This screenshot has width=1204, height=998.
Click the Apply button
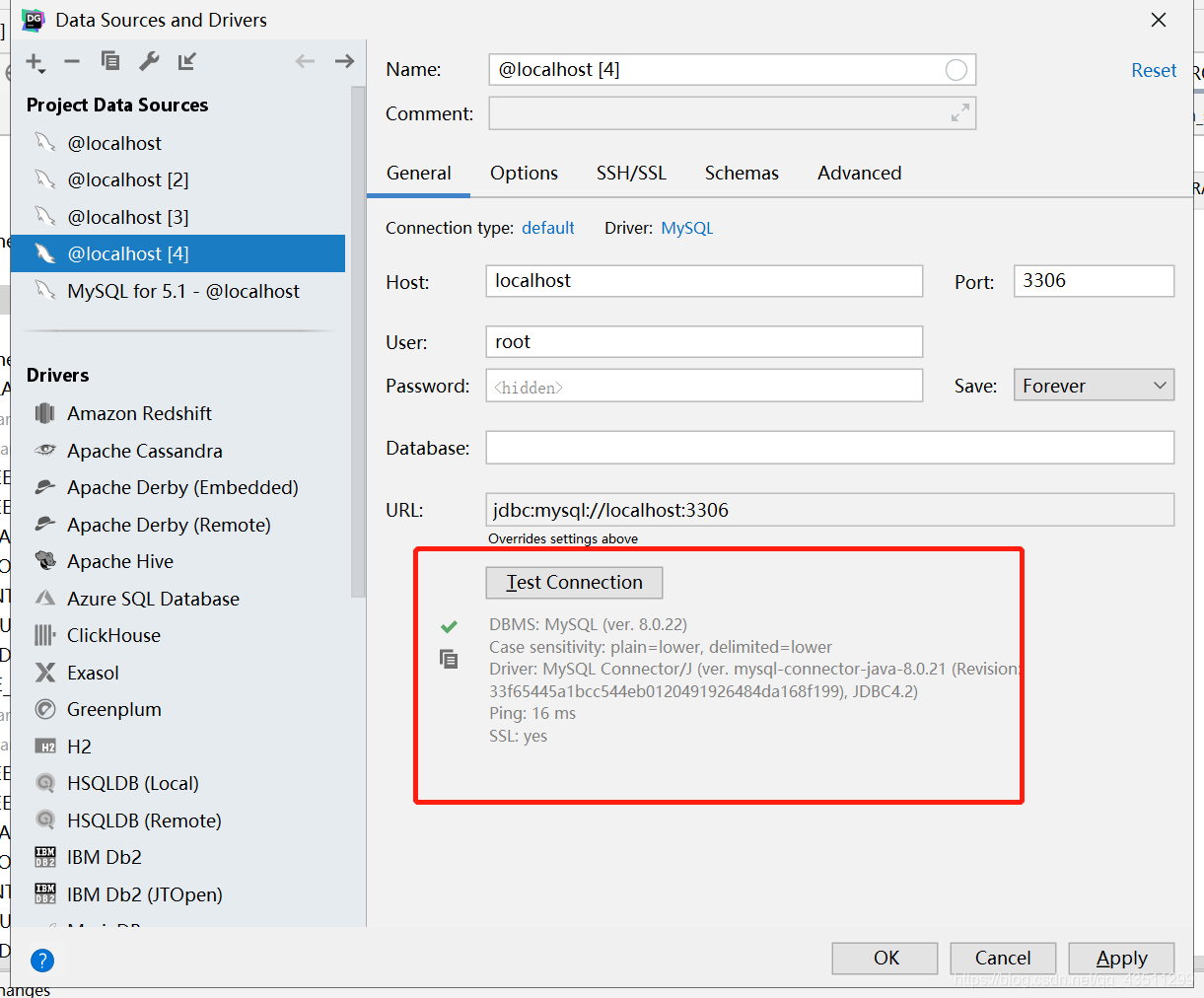1121,958
